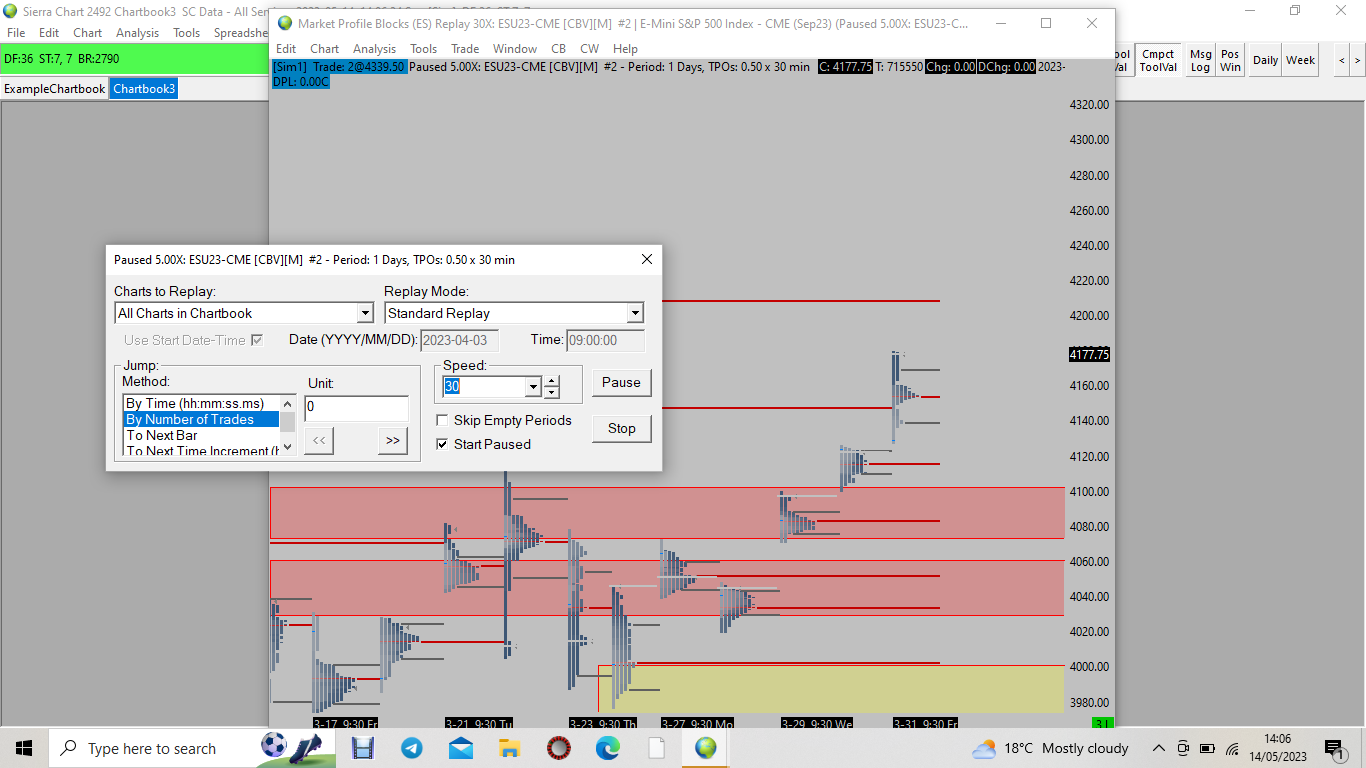Uncheck the Start Paused checkbox
The height and width of the screenshot is (768, 1366).
(442, 444)
